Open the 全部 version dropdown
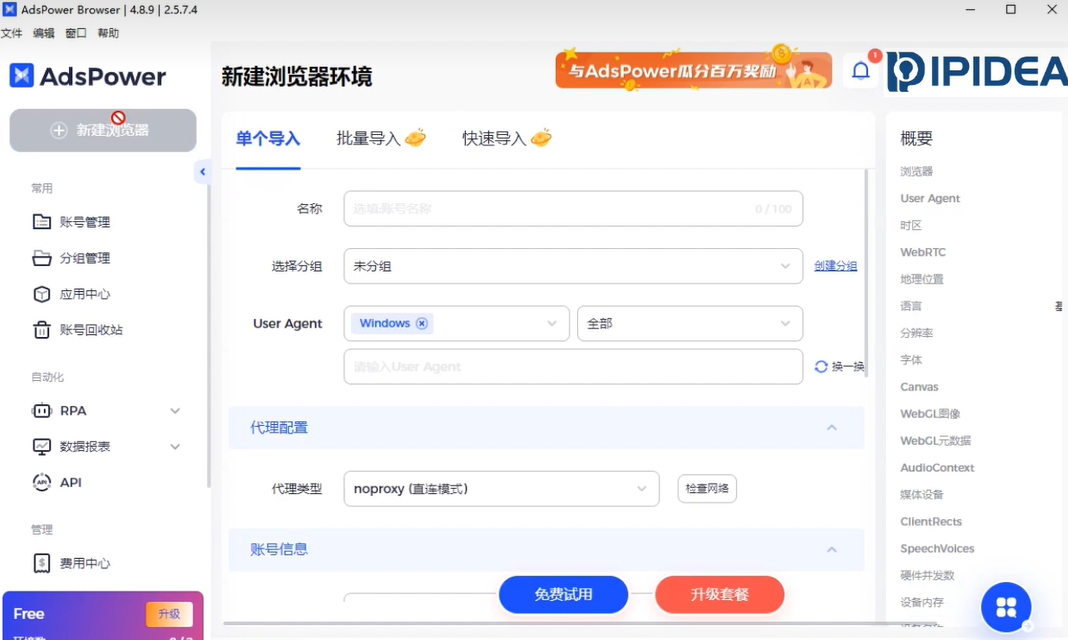This screenshot has width=1068, height=640. 690,323
